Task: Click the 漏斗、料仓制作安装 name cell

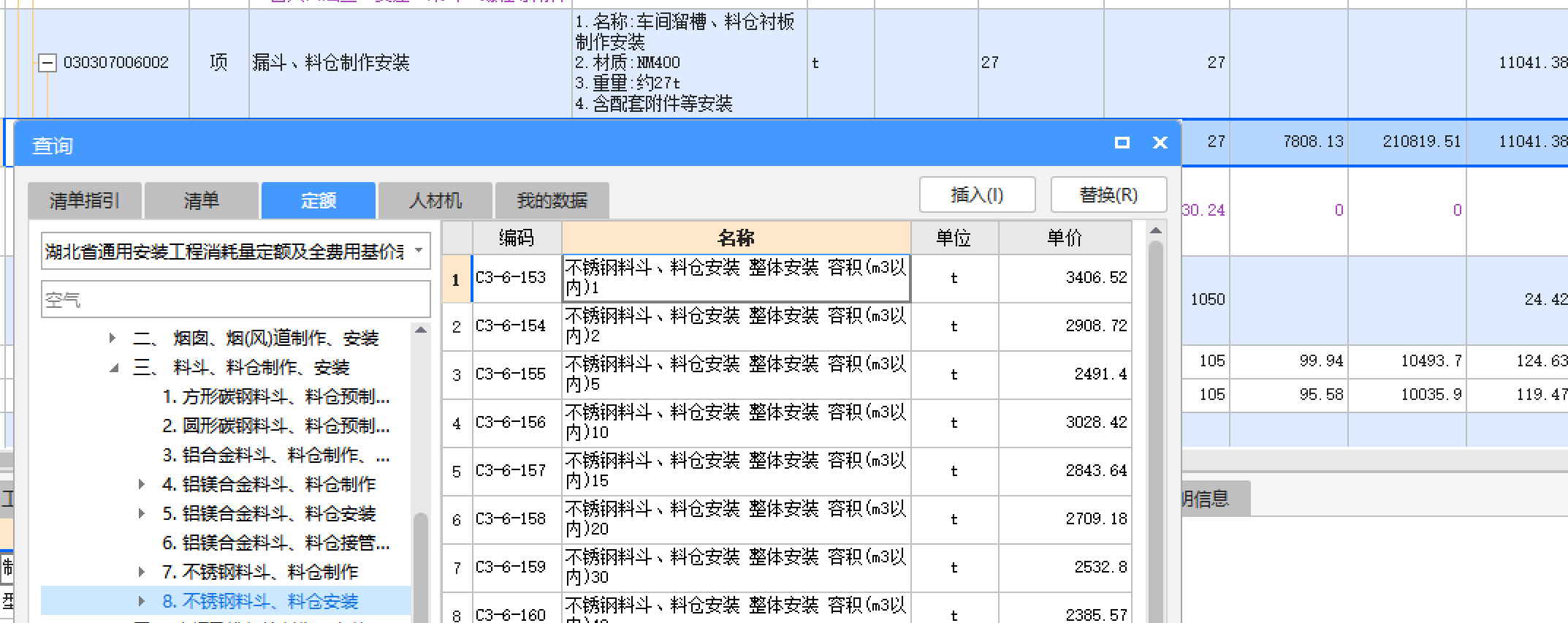Action: [411, 63]
